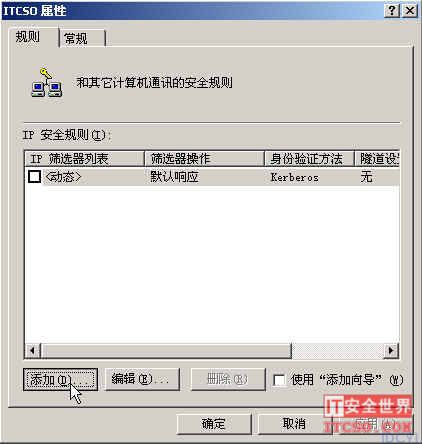Cancel with the 取消 button

[294, 424]
